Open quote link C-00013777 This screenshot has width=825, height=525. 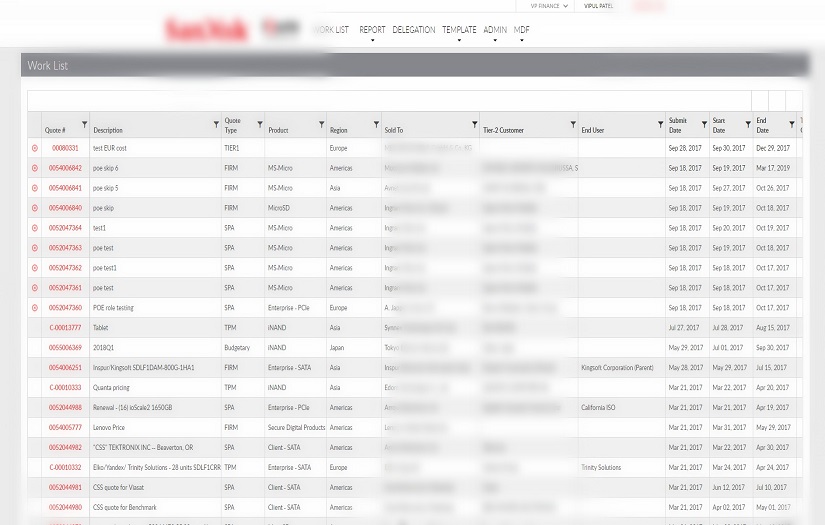click(x=65, y=328)
